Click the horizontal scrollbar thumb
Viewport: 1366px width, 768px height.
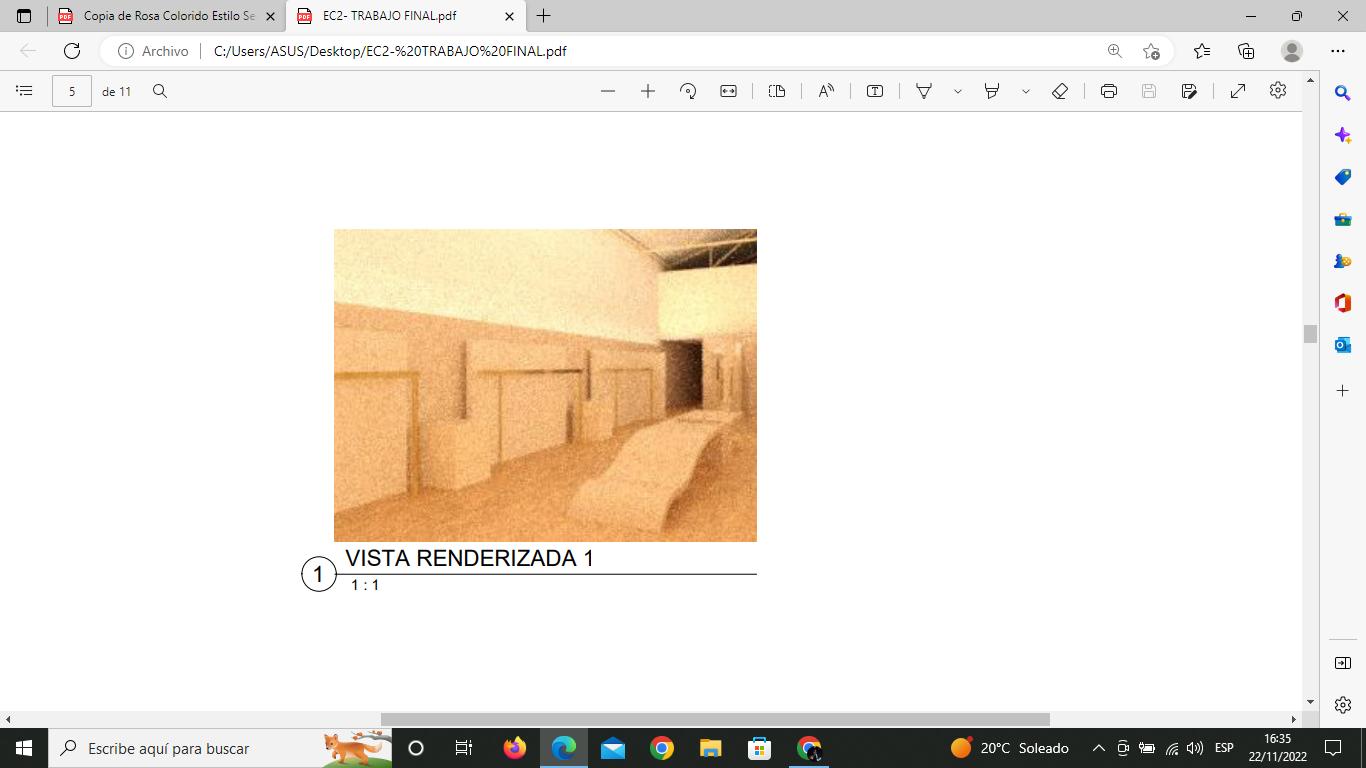[715, 719]
